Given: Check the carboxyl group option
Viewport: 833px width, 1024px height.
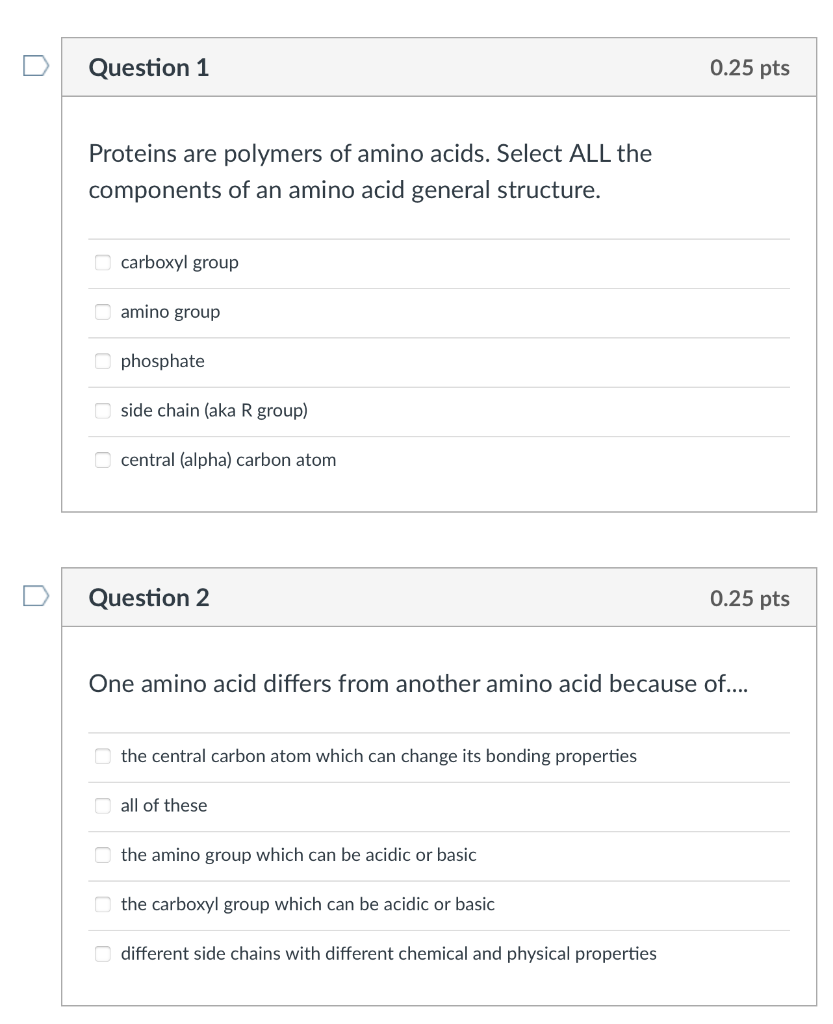Looking at the screenshot, I should click(103, 262).
